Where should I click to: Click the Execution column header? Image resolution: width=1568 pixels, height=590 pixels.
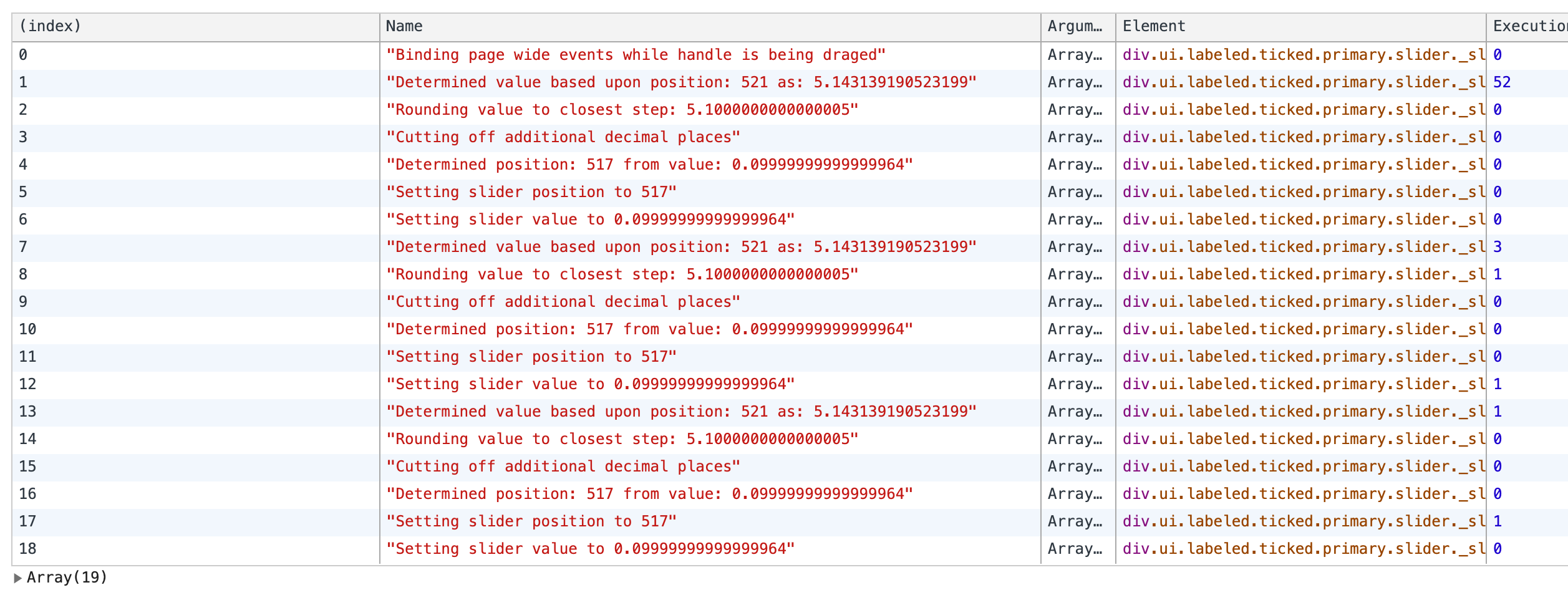pos(1527,27)
